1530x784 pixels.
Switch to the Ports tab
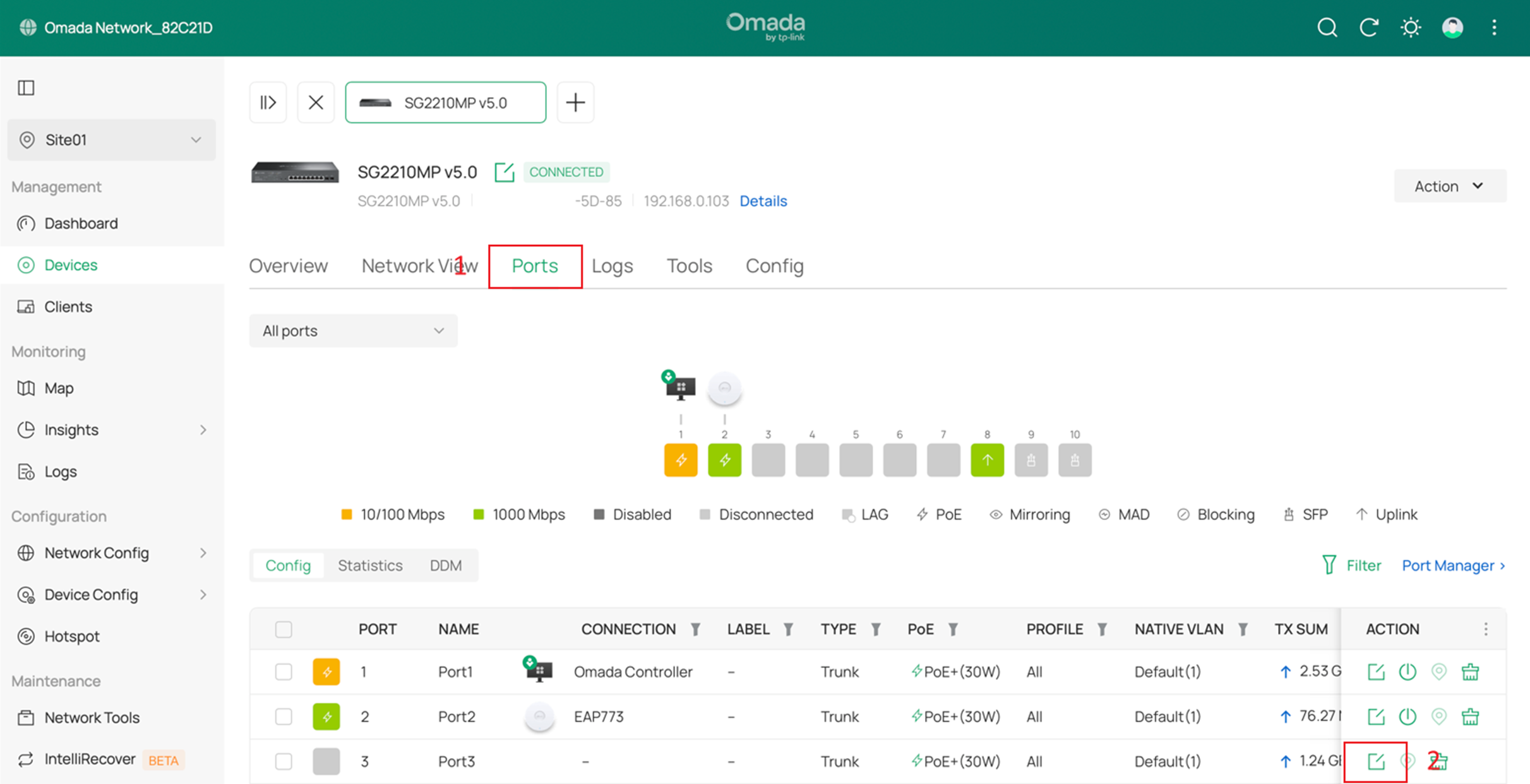[x=534, y=266]
